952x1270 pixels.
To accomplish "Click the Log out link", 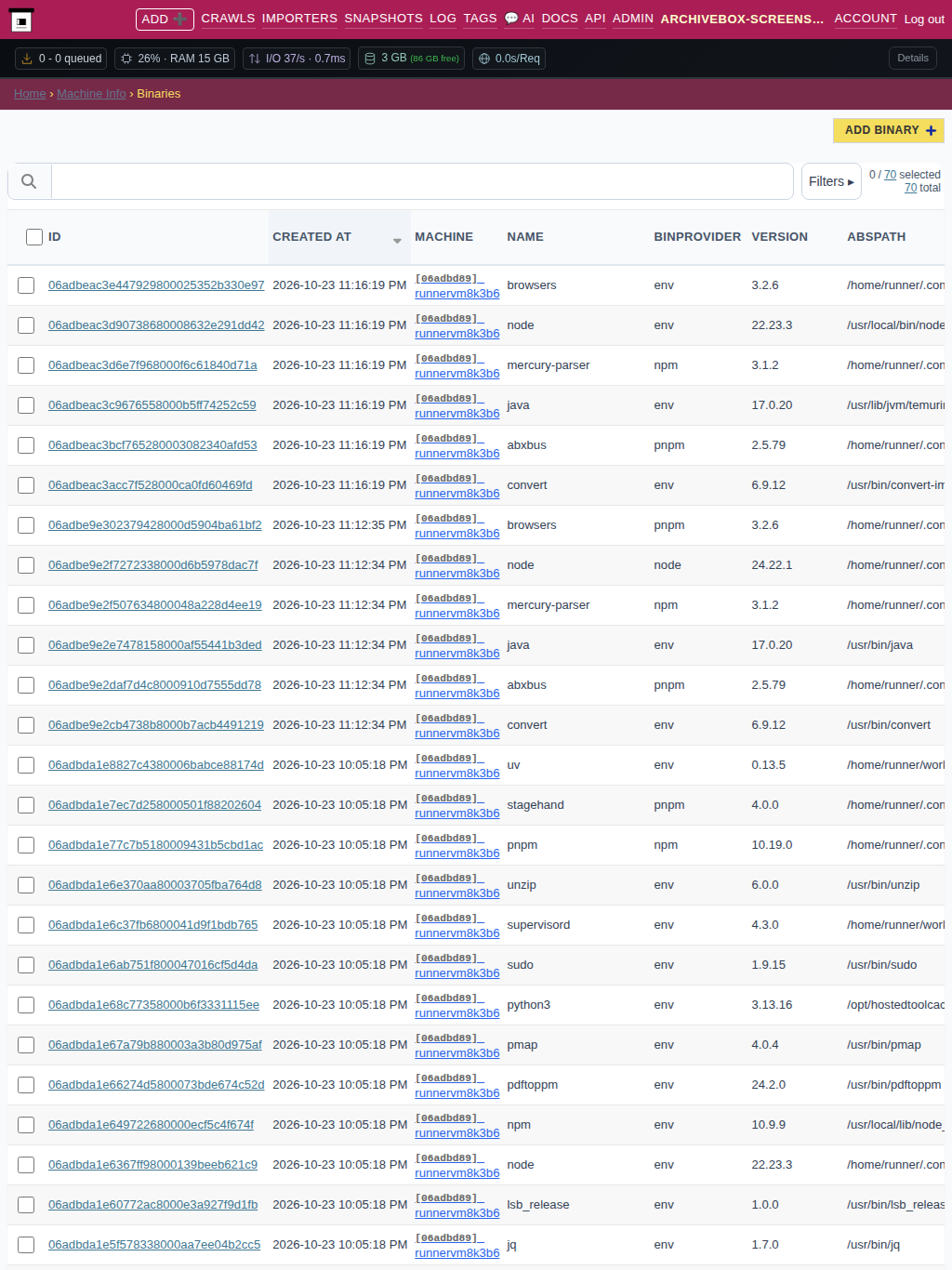I will click(924, 20).
